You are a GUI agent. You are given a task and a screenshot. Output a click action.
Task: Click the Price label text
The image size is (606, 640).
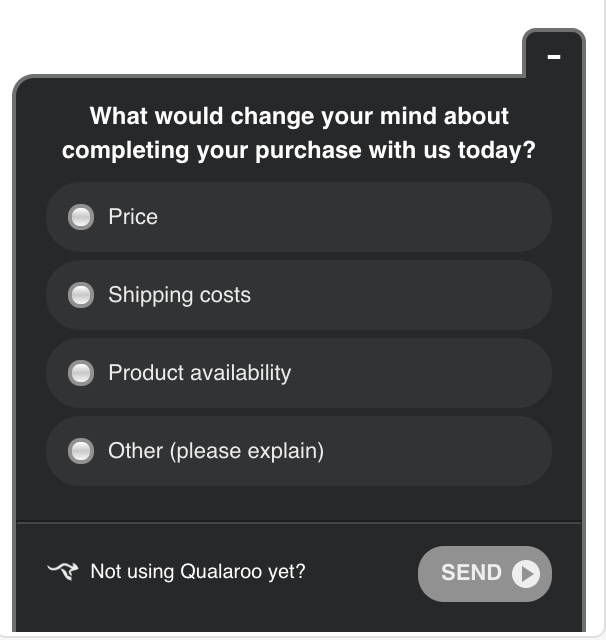click(x=133, y=216)
